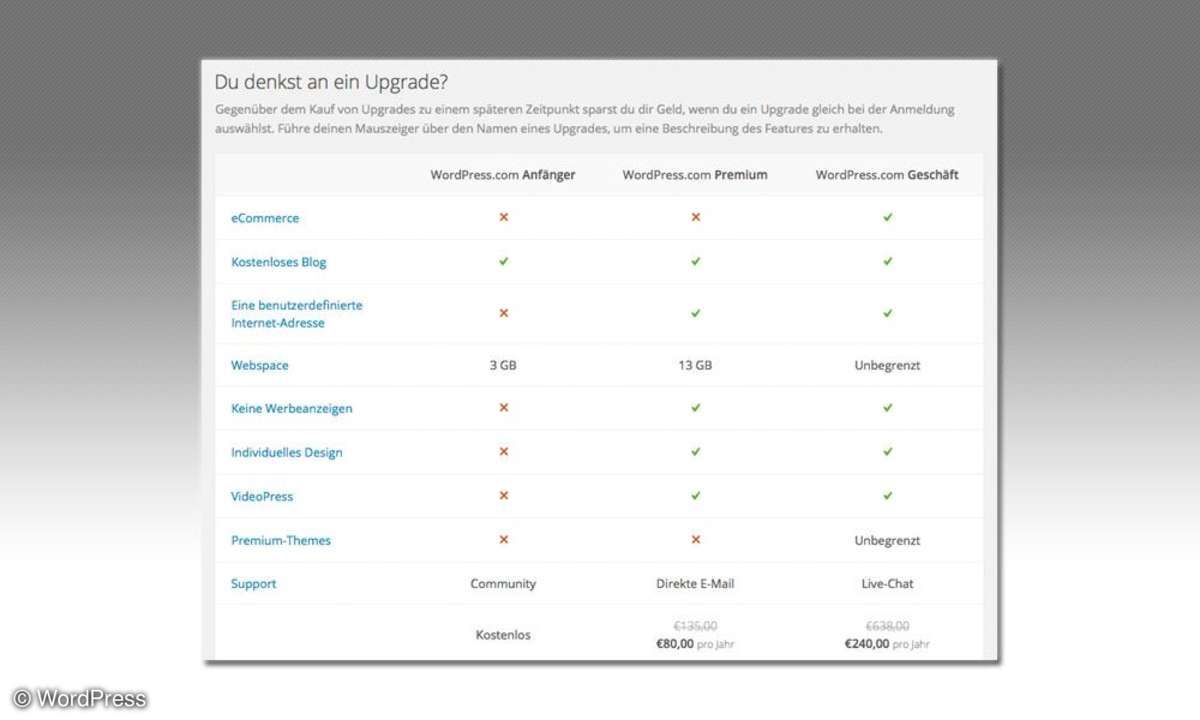Open the Kostenloses Blog feature link
Image resolution: width=1200 pixels, height=720 pixels.
tap(279, 262)
